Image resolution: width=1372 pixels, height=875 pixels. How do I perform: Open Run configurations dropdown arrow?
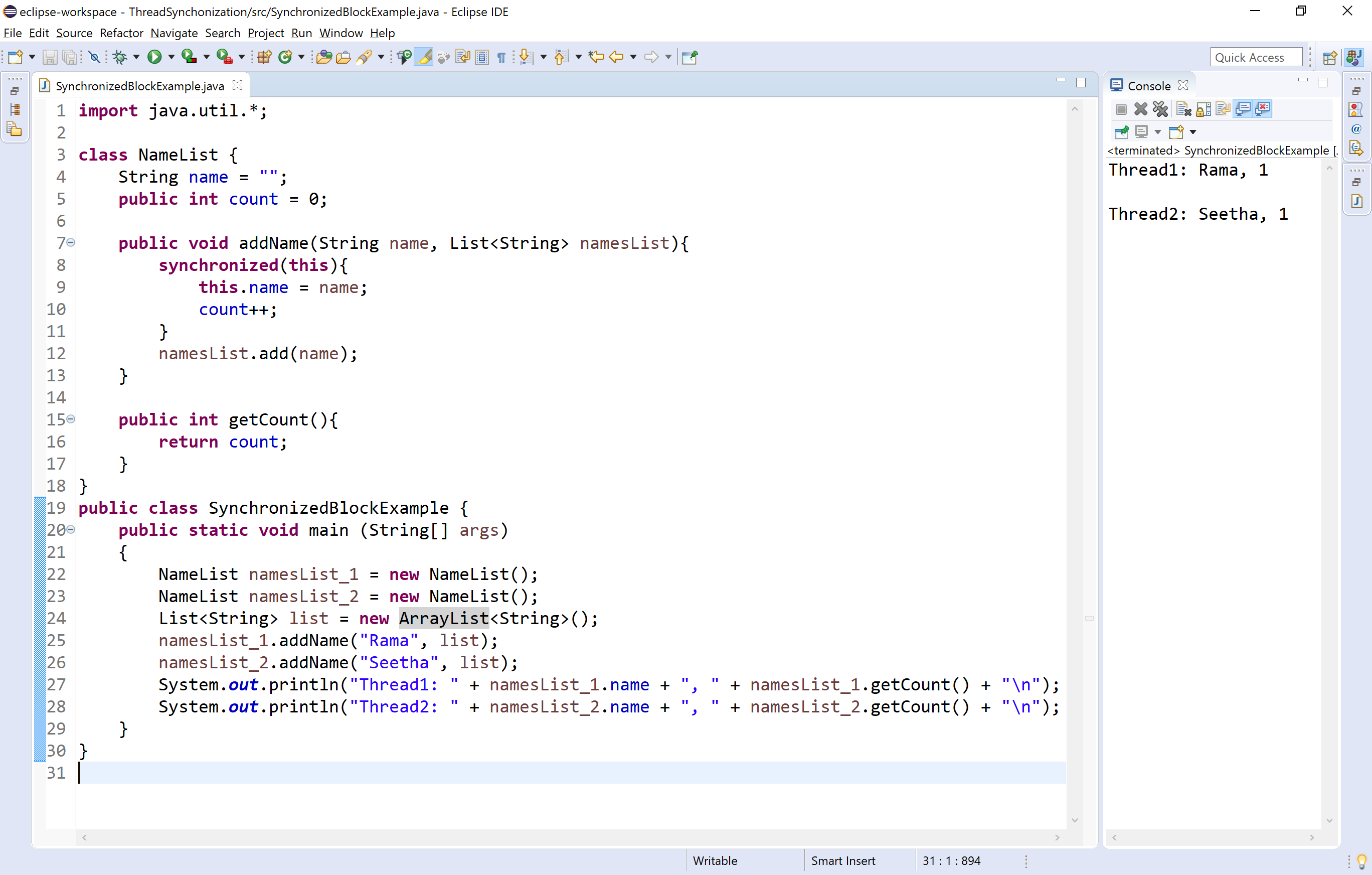[x=171, y=57]
